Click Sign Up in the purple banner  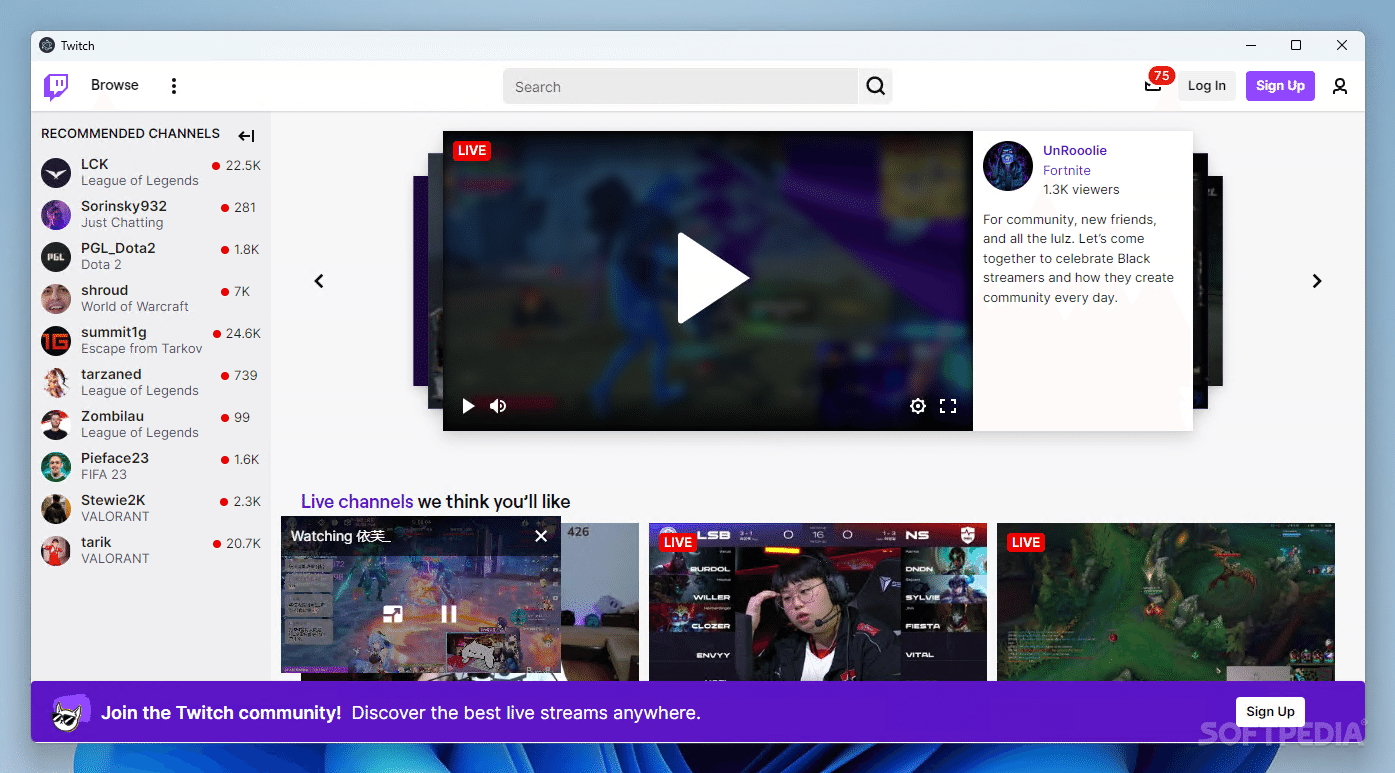pos(1270,711)
